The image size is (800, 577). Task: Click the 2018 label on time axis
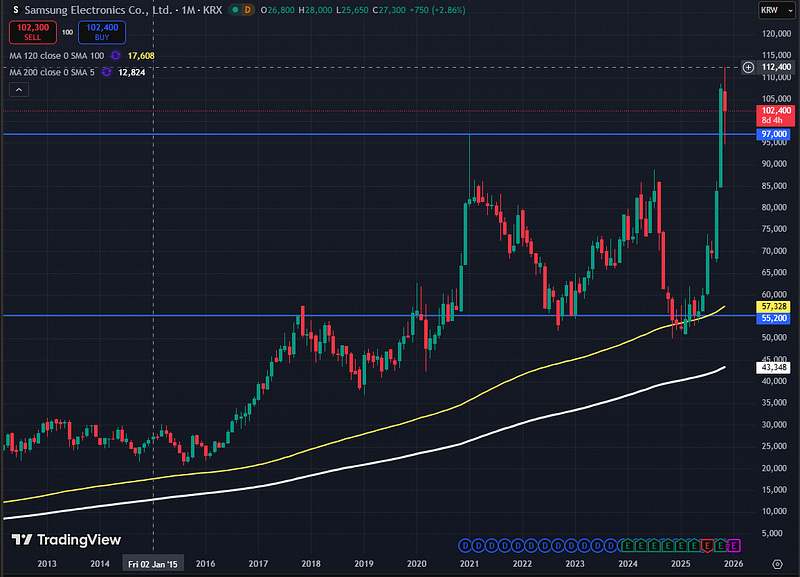[311, 564]
